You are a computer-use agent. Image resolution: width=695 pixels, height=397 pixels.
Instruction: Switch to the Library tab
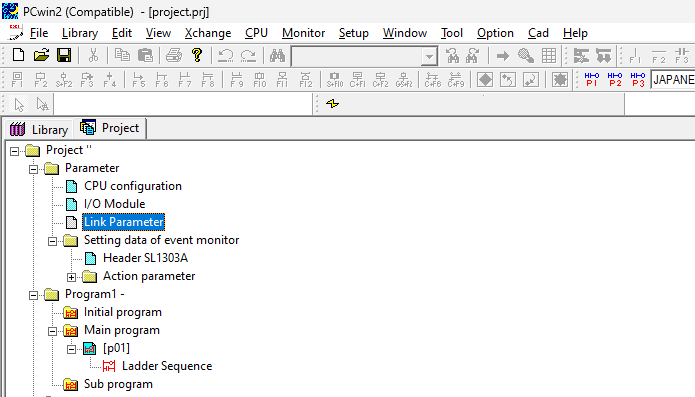pyautogui.click(x=39, y=129)
